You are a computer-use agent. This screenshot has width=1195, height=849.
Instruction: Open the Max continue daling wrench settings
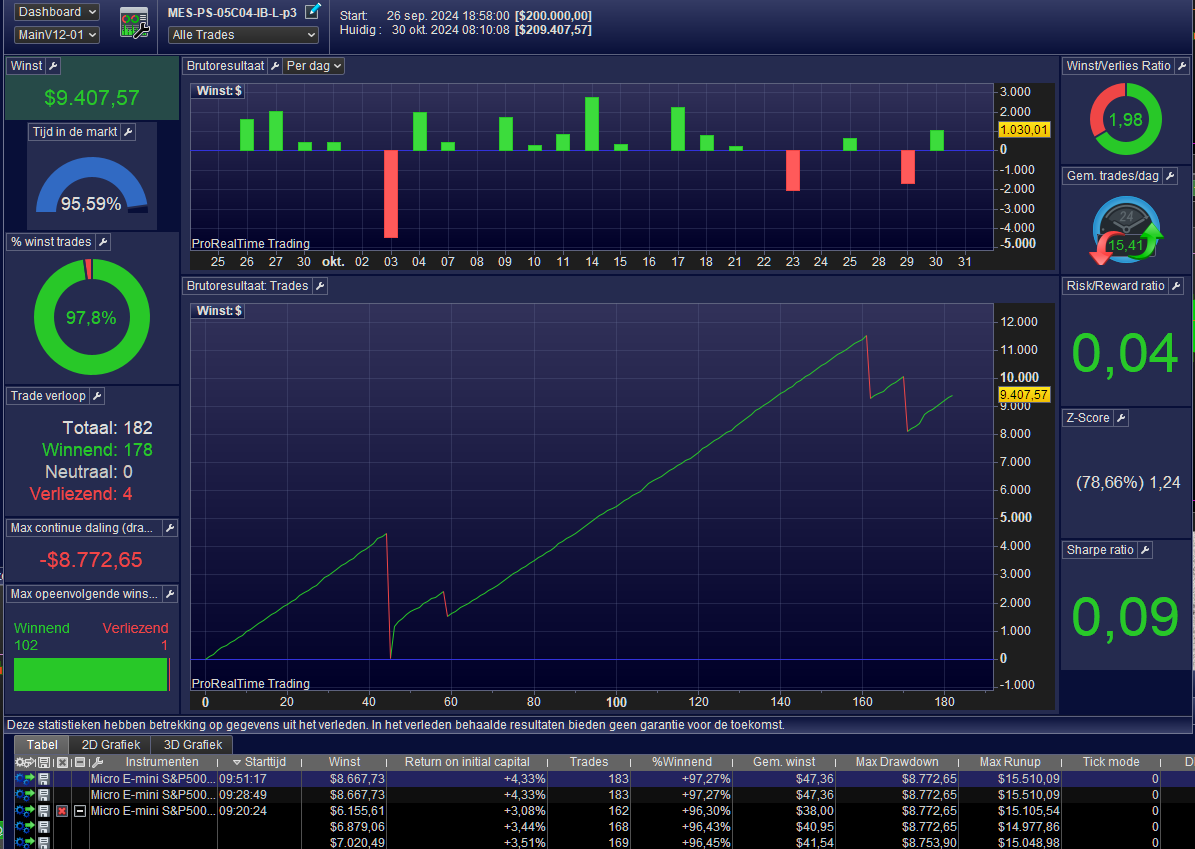click(x=170, y=527)
